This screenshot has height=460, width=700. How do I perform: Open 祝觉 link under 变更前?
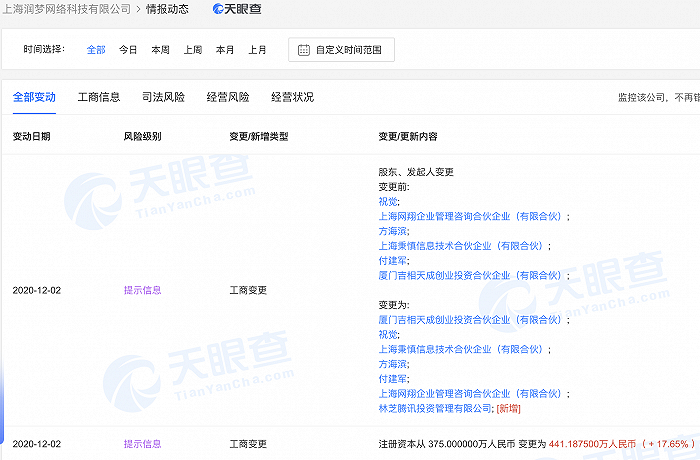(388, 201)
